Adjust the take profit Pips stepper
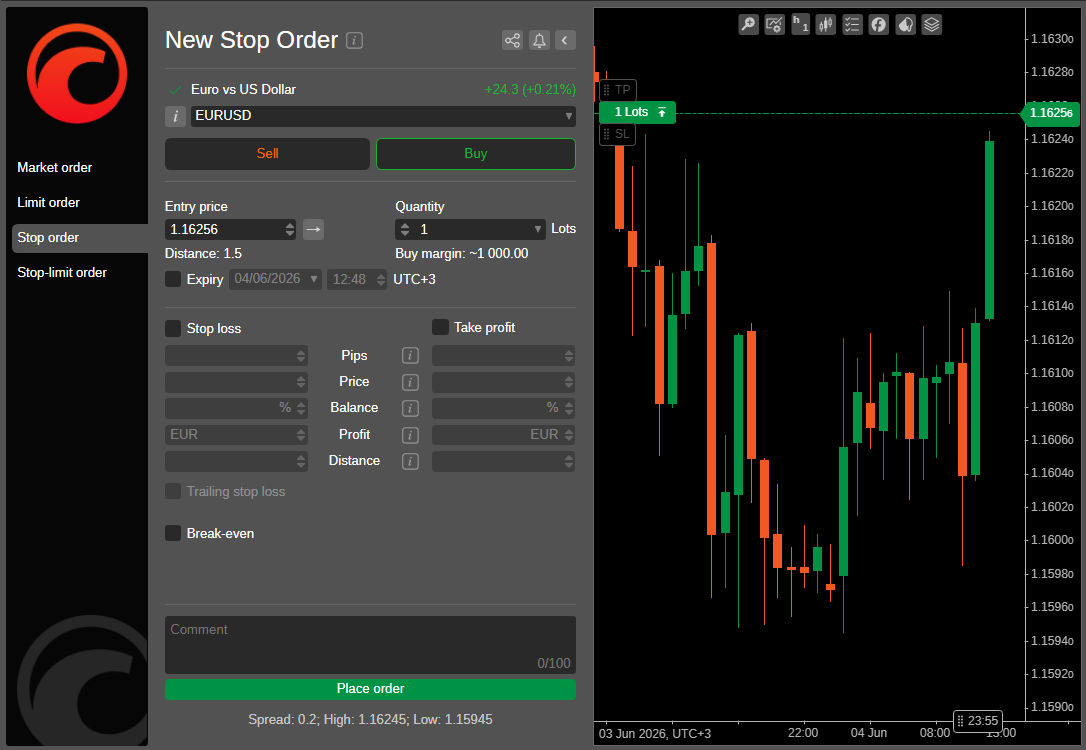The image size is (1086, 750). pyautogui.click(x=569, y=355)
